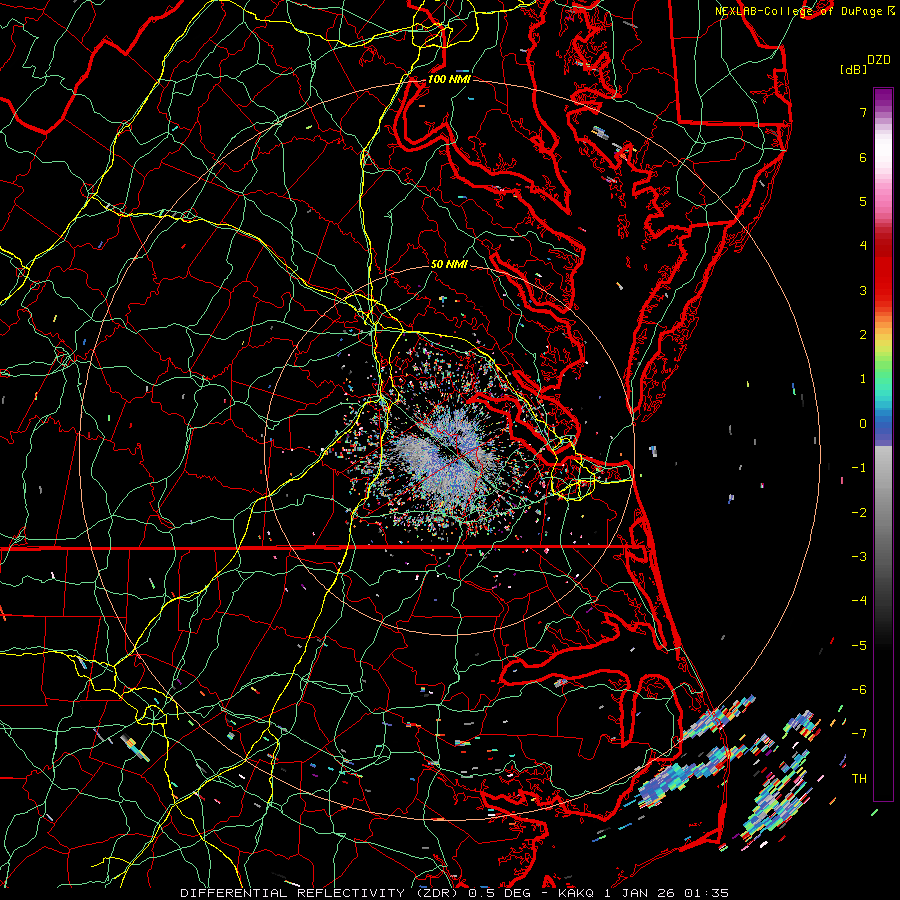Screen dimensions: 900x900
Task: Click the product title text at bottom
Action: (x=454, y=893)
